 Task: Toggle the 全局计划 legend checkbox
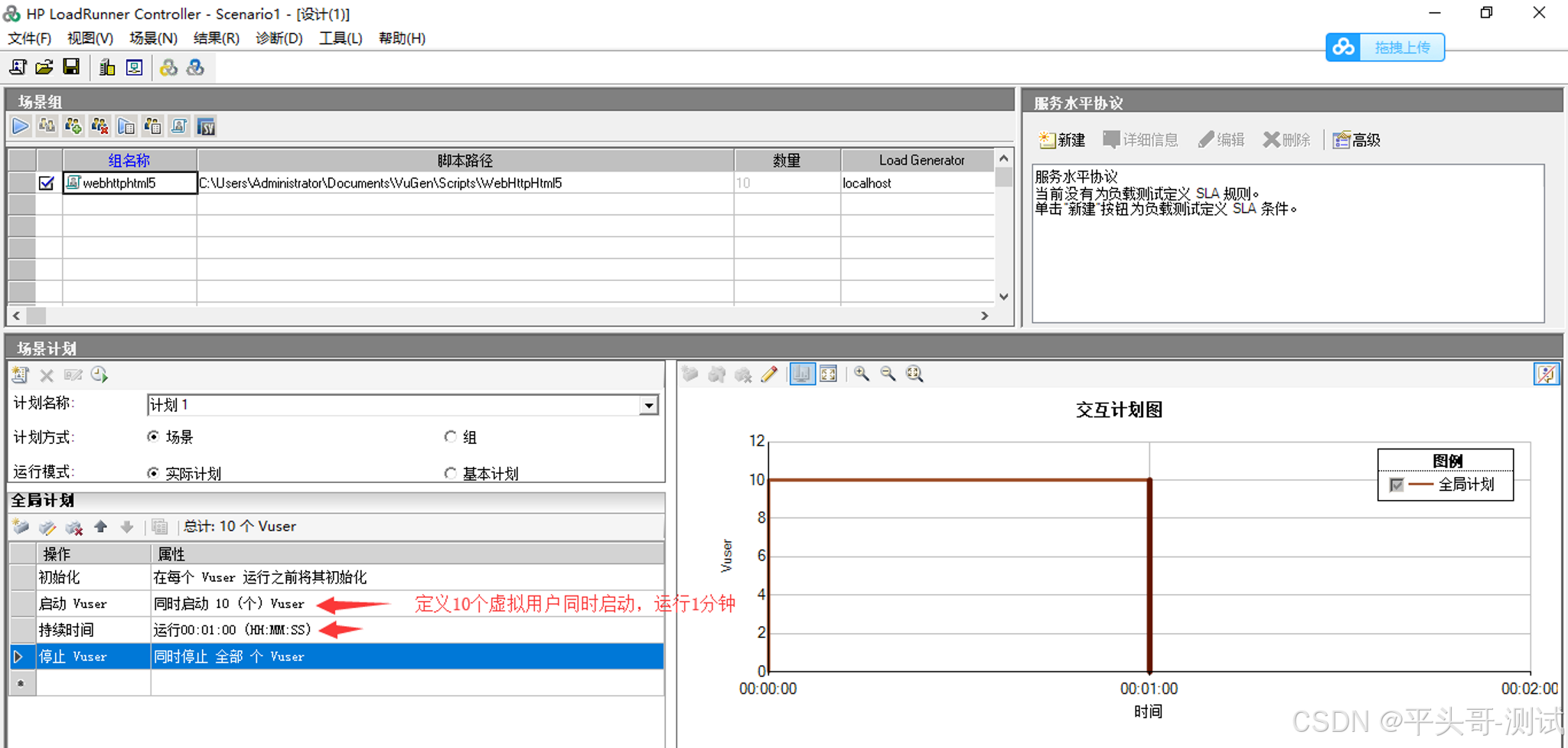(1397, 485)
